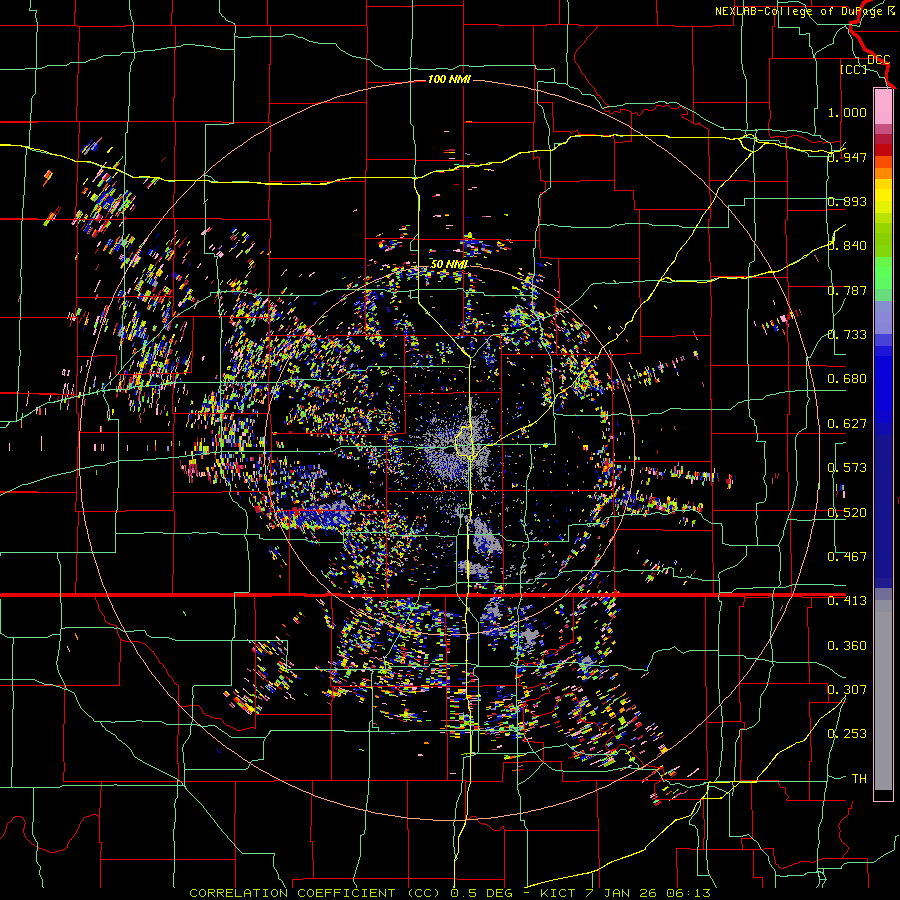Click the TH threshold label on the scale
900x900 pixels.
(x=859, y=778)
